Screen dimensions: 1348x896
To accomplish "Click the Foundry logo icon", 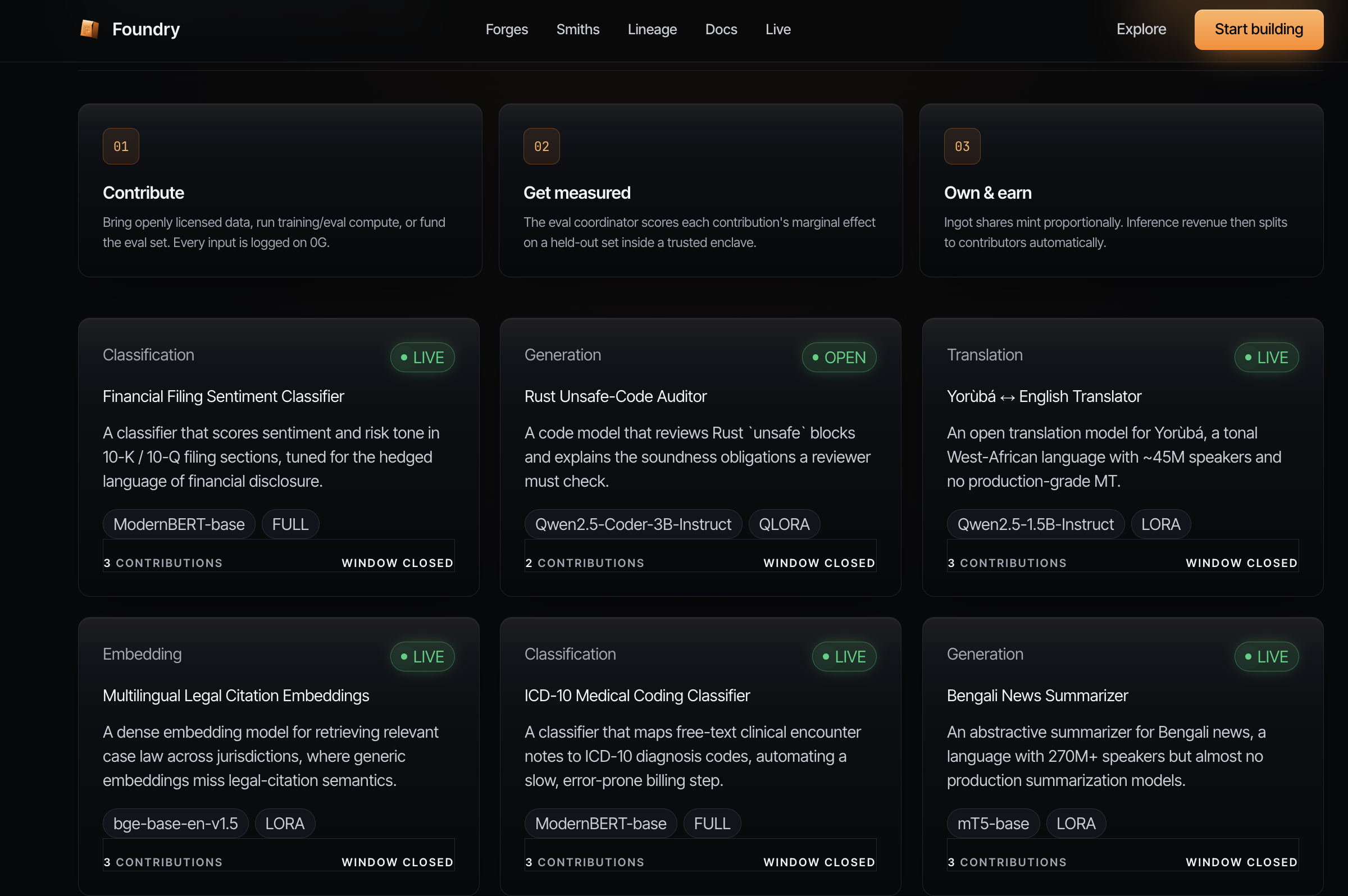I will coord(90,29).
